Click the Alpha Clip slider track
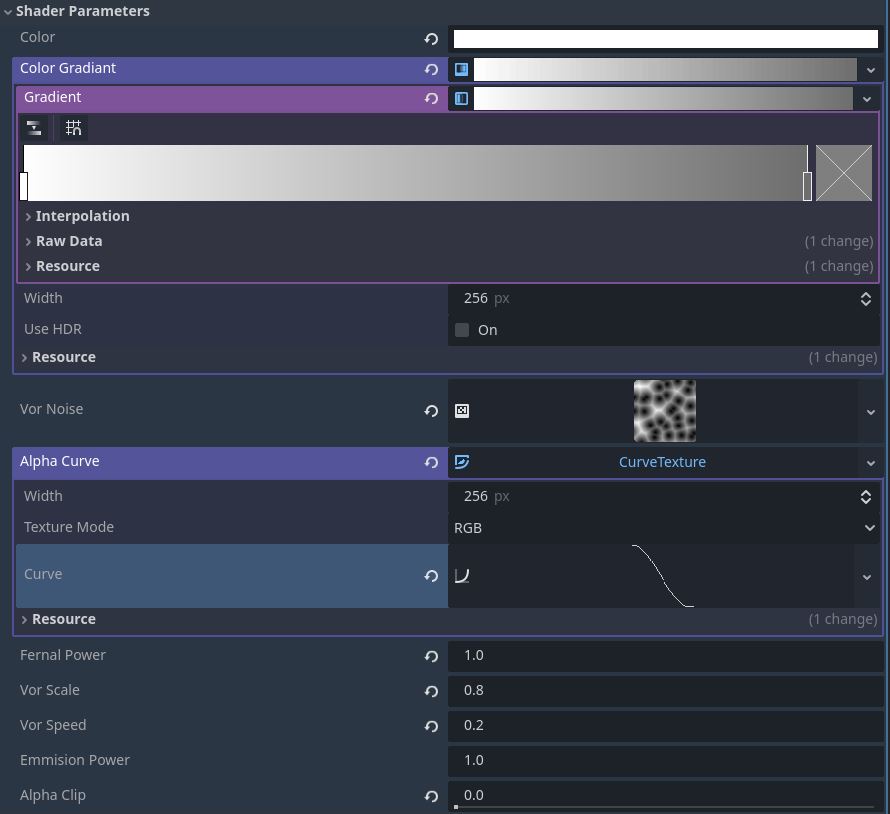This screenshot has width=890, height=814. point(664,807)
